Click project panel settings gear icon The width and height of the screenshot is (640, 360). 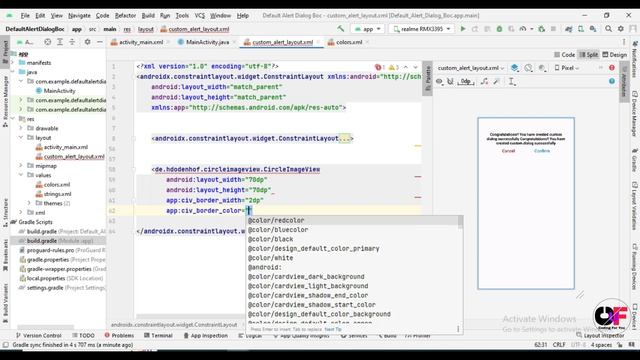[87, 42]
